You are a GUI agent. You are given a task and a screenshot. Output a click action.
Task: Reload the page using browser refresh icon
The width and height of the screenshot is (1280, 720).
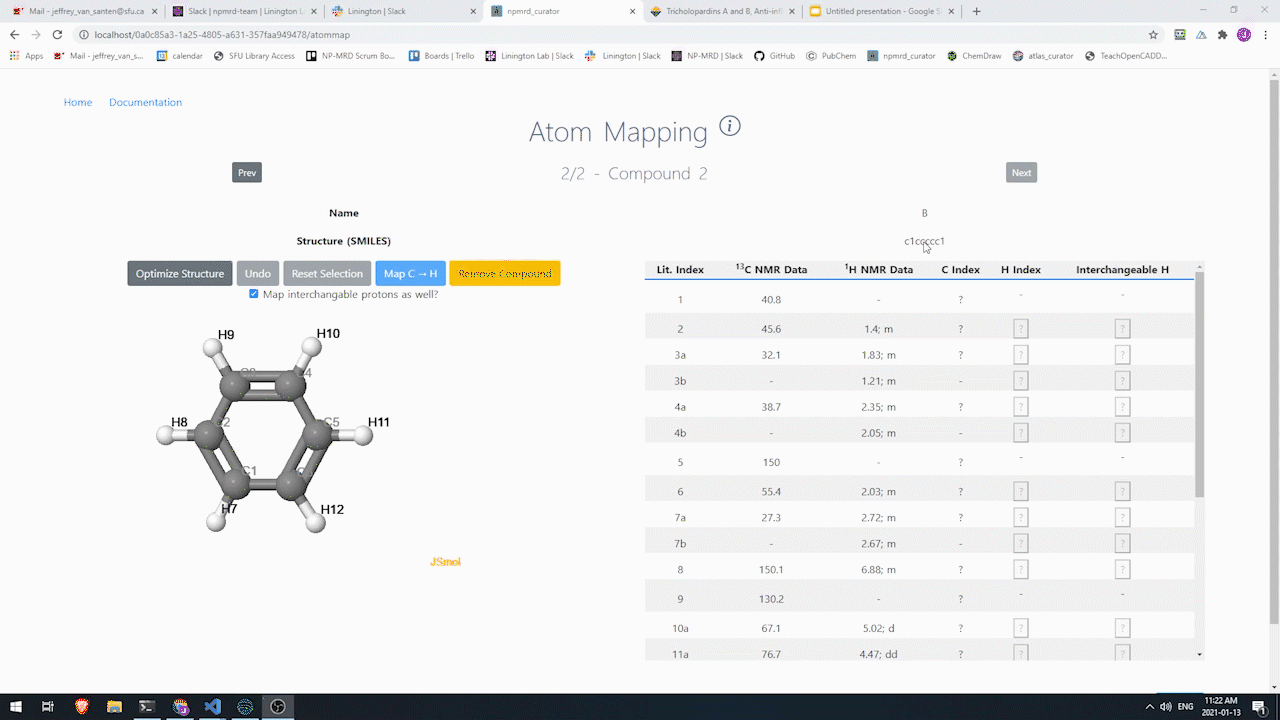point(58,34)
